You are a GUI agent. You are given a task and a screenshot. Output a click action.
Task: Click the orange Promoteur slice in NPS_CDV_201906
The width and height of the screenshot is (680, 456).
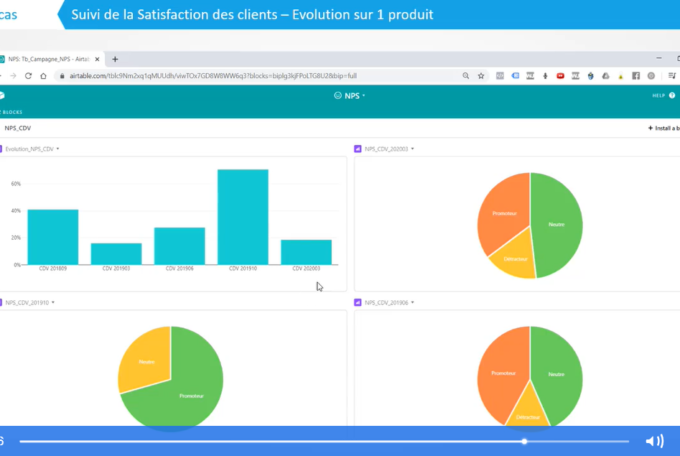503,373
